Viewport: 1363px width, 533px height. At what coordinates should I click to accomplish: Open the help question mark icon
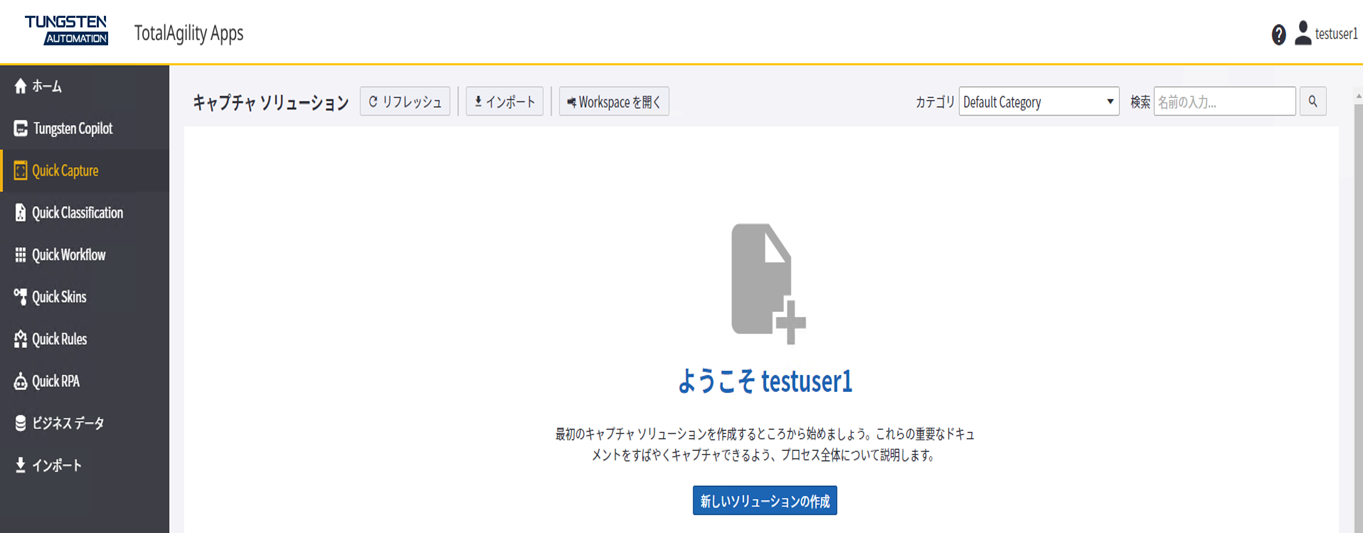click(1278, 35)
